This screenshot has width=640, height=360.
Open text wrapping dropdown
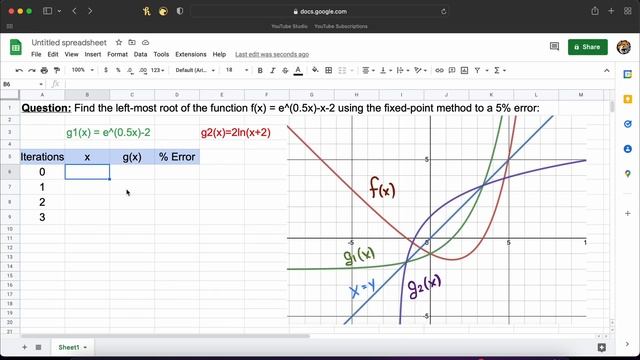pos(402,71)
